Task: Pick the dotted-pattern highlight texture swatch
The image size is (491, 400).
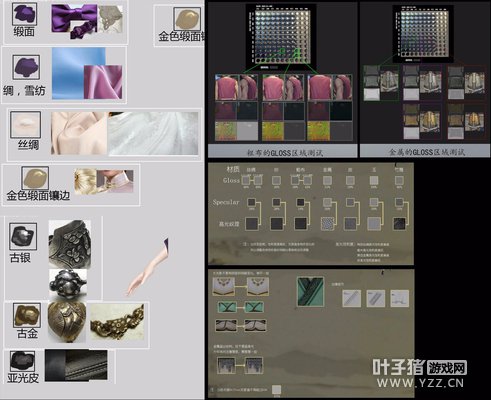Action: coord(327,224)
